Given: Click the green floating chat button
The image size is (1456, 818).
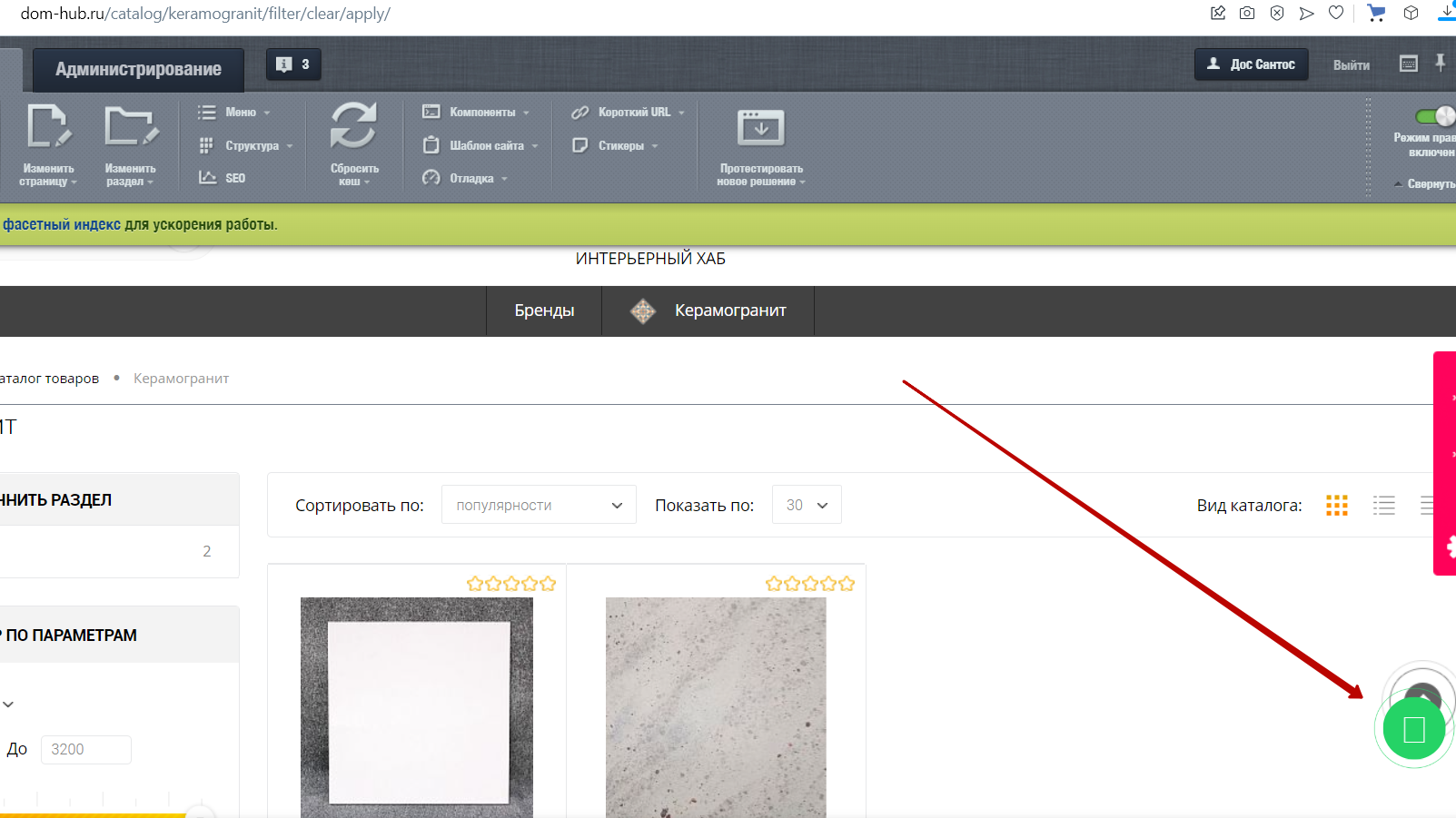Looking at the screenshot, I should pyautogui.click(x=1413, y=729).
